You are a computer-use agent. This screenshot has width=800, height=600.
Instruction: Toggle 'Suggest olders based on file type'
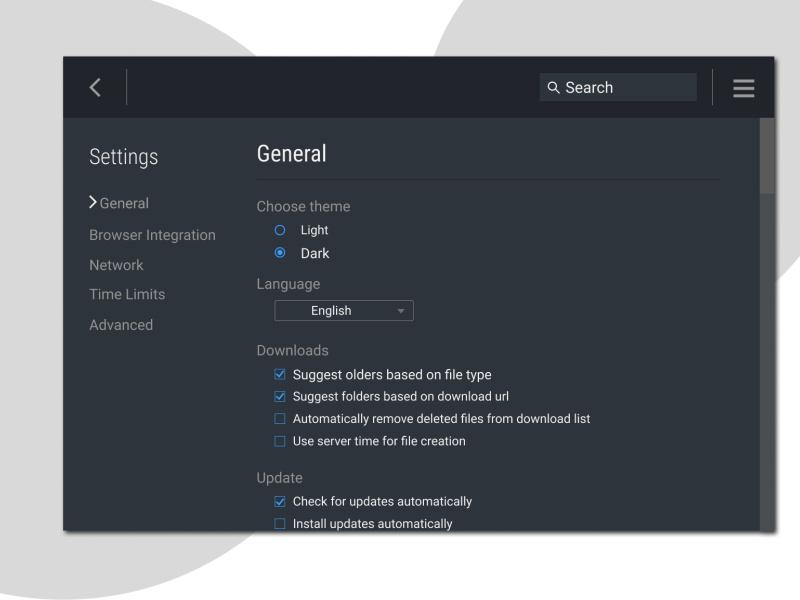[280, 374]
